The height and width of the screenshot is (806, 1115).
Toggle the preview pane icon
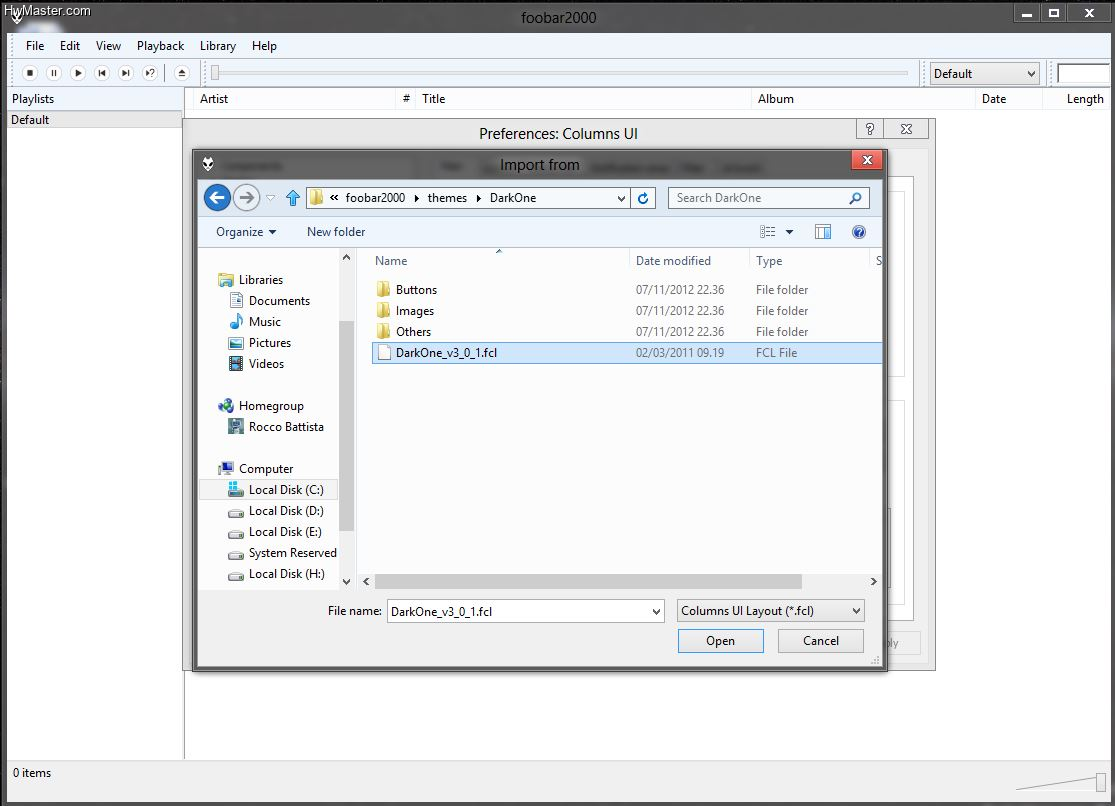(x=823, y=232)
